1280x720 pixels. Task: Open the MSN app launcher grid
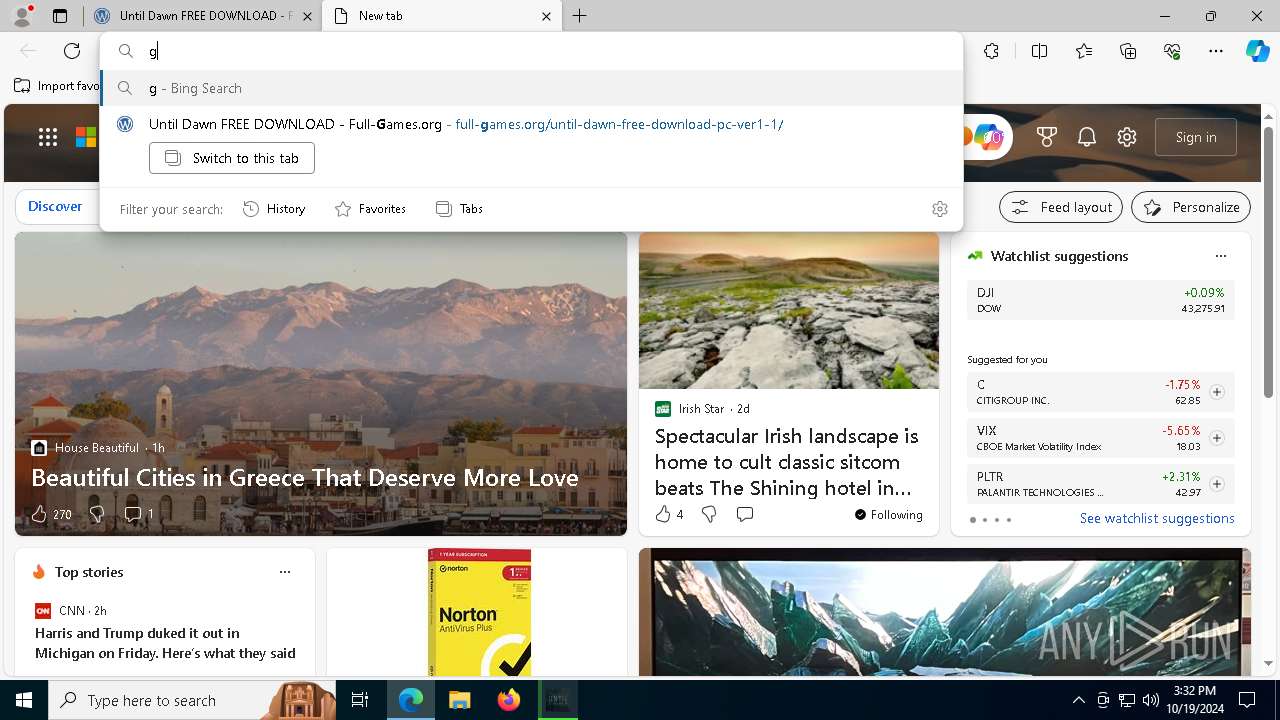point(48,137)
